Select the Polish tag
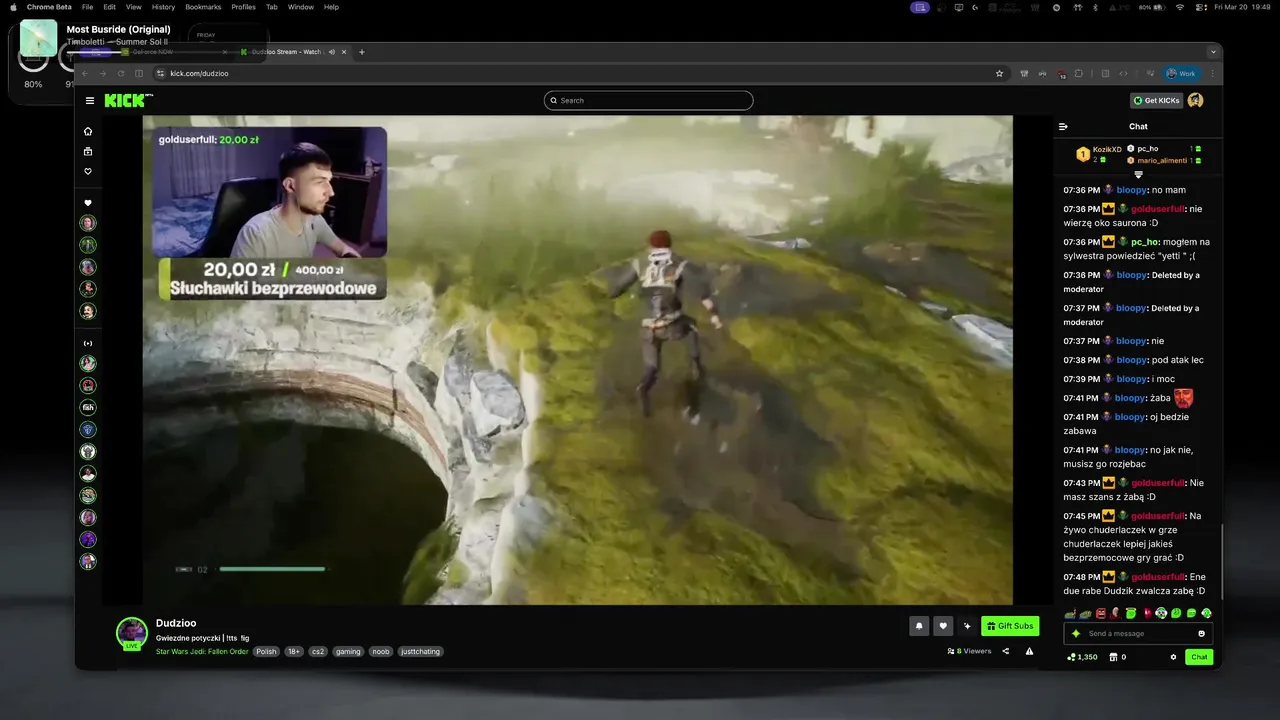Image resolution: width=1280 pixels, height=720 pixels. (x=266, y=651)
